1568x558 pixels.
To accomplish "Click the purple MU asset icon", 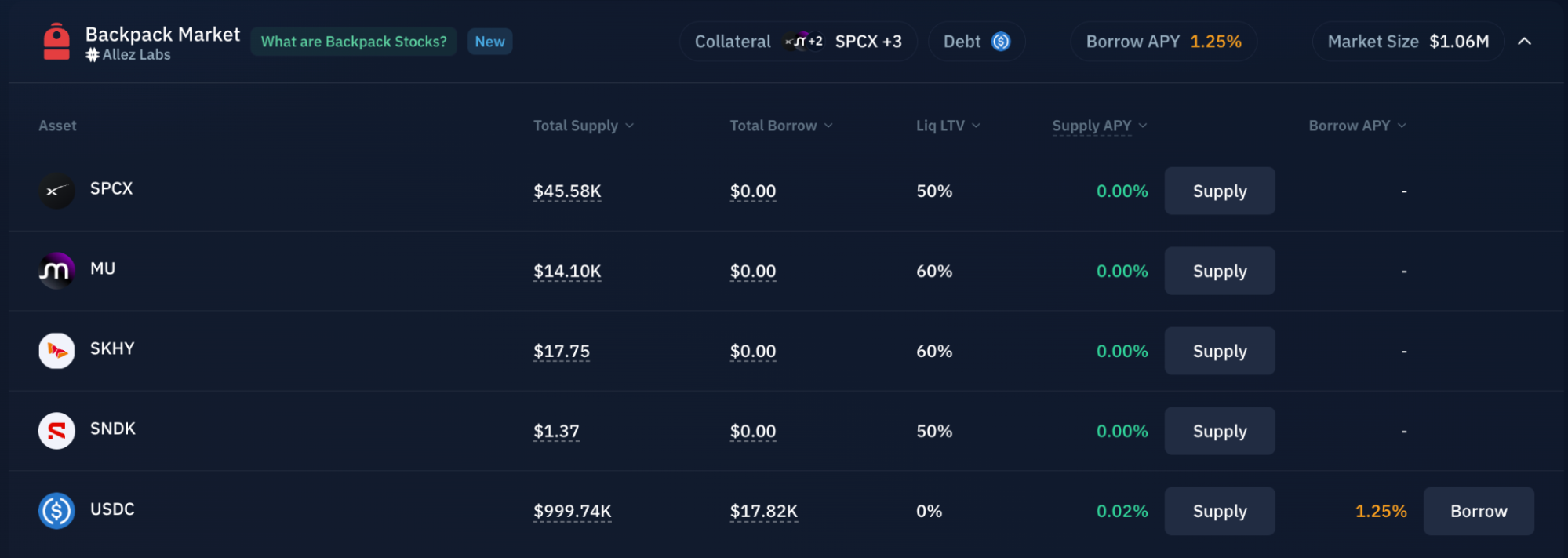I will 56,271.
